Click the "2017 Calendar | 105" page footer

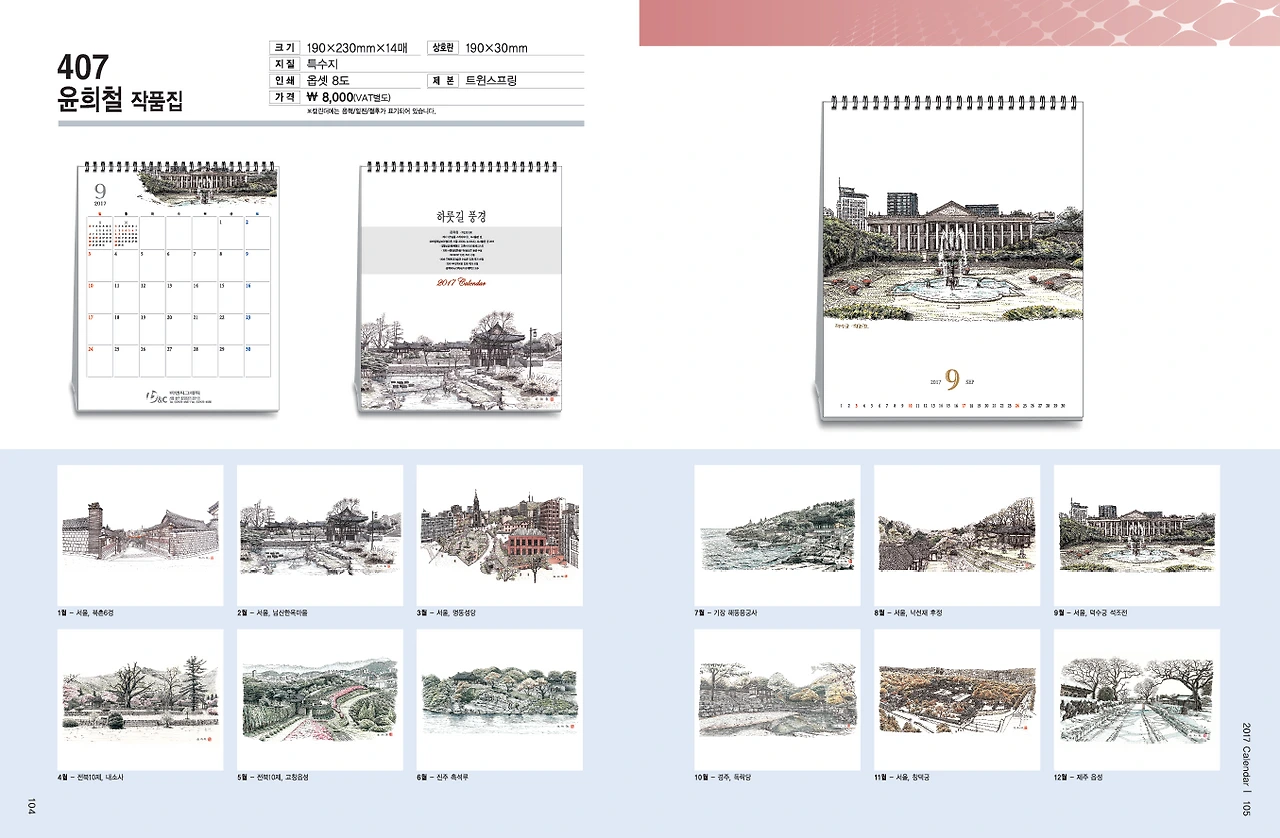pos(1248,767)
